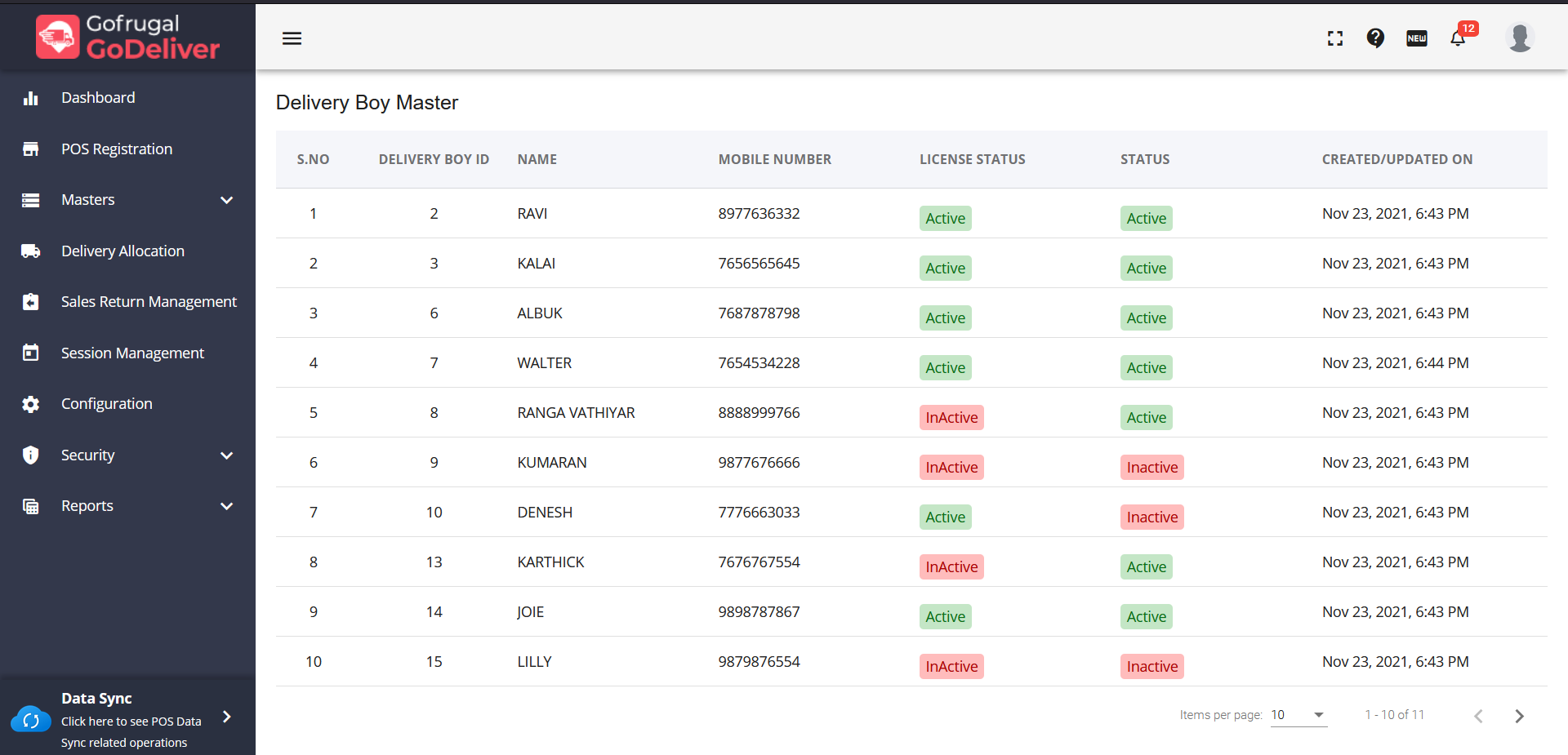The height and width of the screenshot is (755, 1568).
Task: Enter fullscreen mode via header icon
Action: pos(1335,38)
